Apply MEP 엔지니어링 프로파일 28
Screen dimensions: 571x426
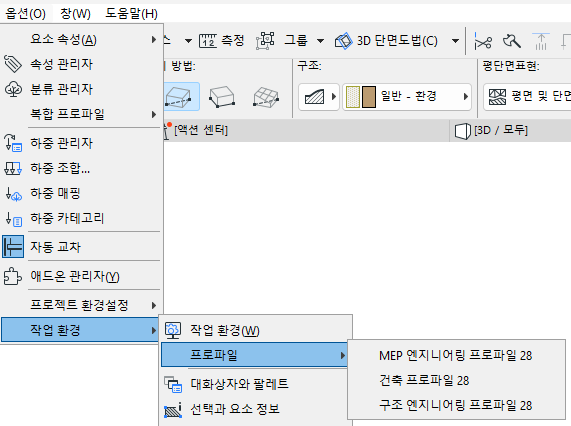pyautogui.click(x=456, y=355)
